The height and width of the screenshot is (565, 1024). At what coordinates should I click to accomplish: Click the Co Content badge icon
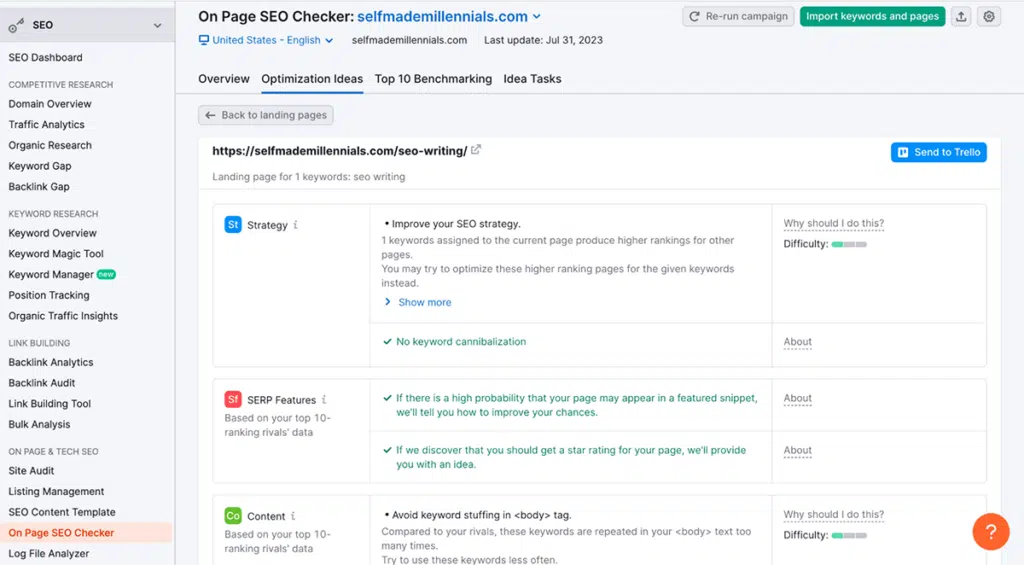pyautogui.click(x=232, y=515)
